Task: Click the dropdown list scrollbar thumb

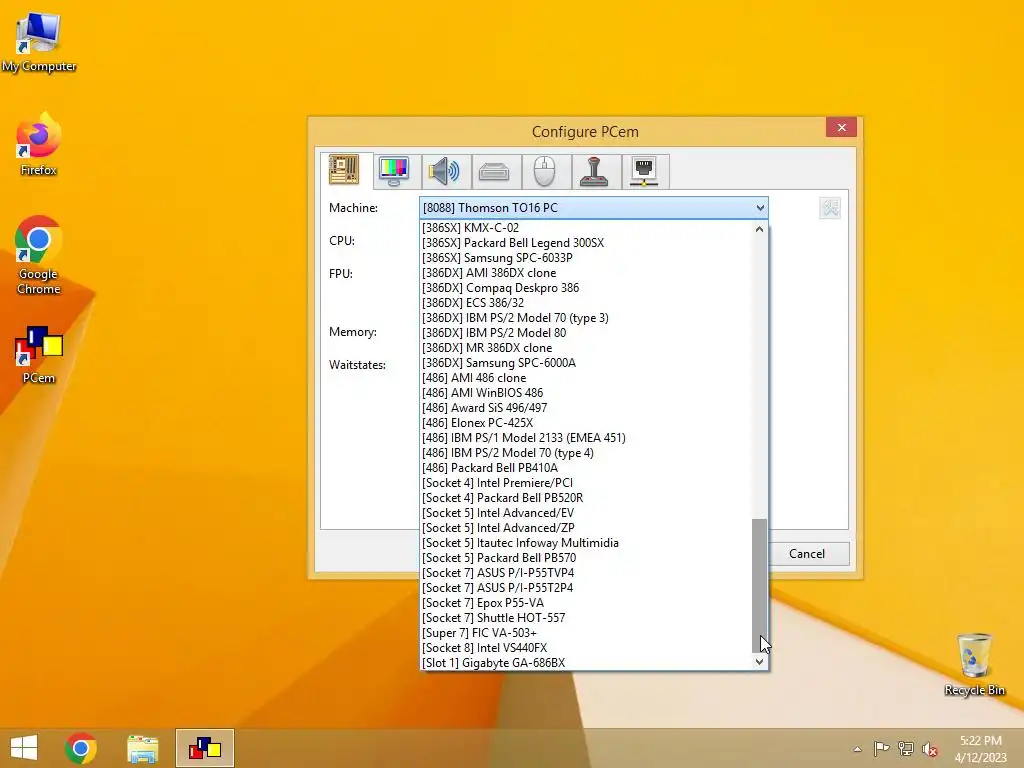Action: (760, 585)
